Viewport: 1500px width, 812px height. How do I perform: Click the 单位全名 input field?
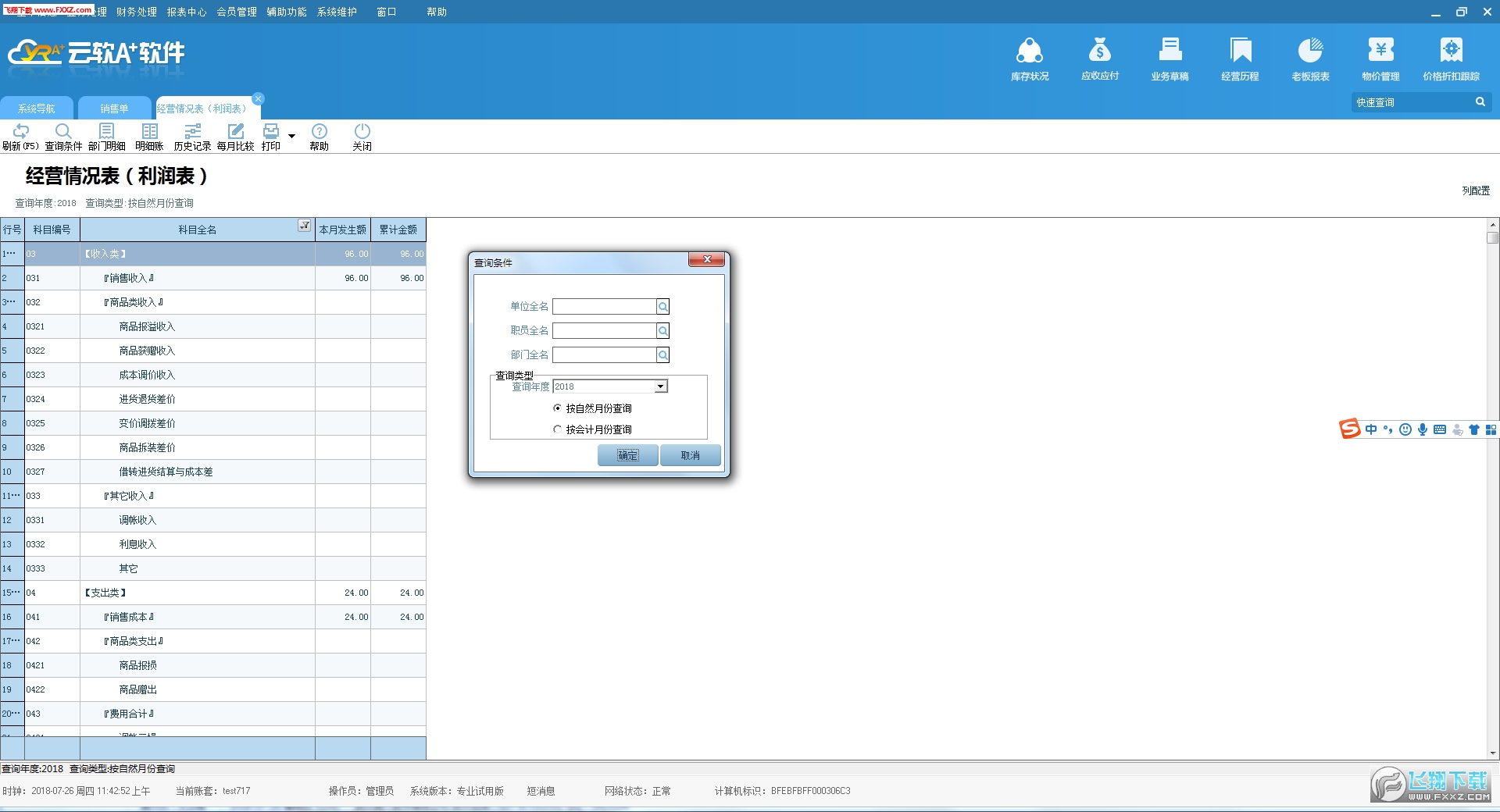click(605, 307)
